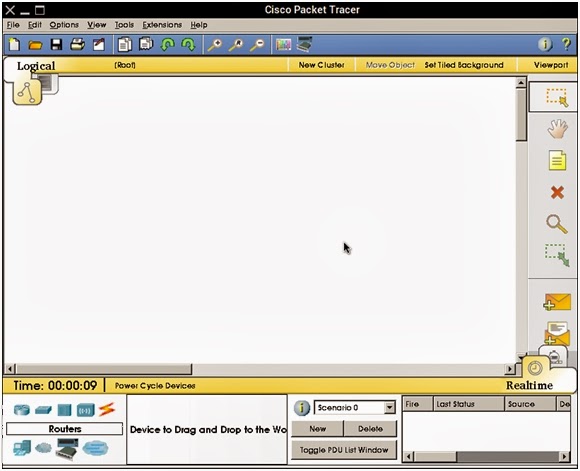The image size is (580, 471).
Task: Select the Wireless Devices category icon
Action: click(x=85, y=410)
